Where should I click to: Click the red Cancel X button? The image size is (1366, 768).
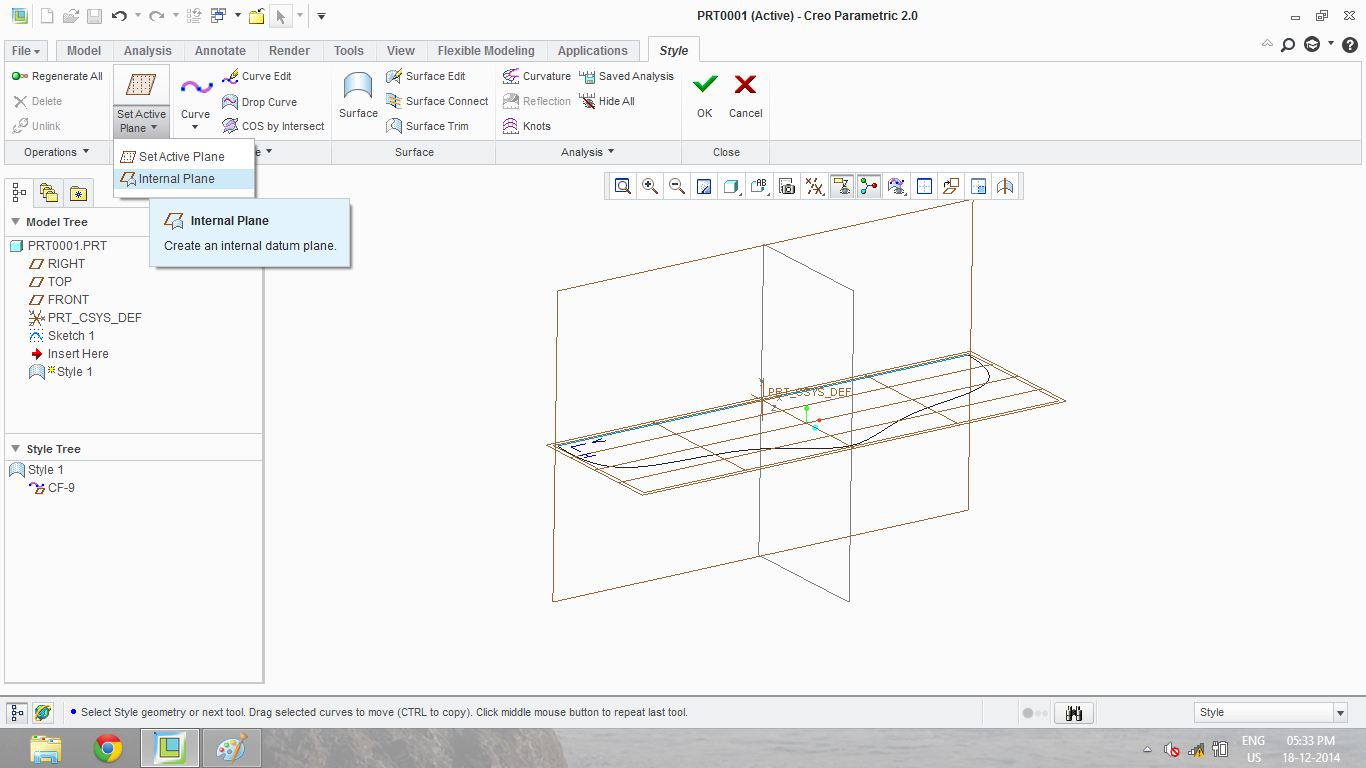(745, 84)
